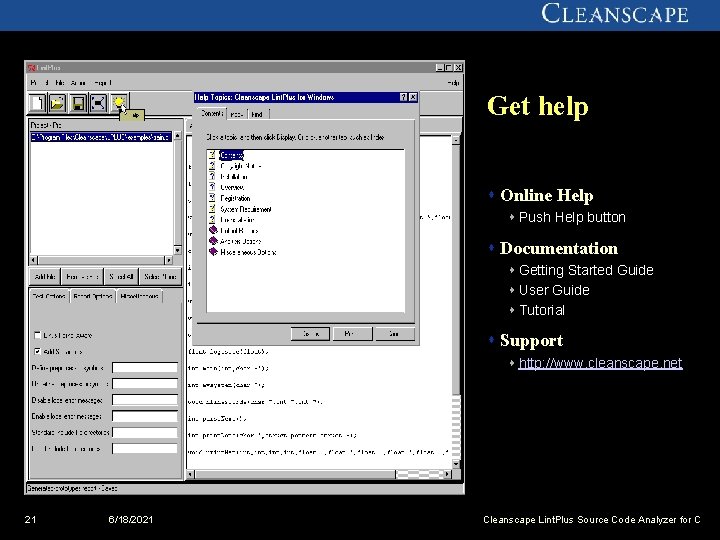Viewport: 720px width, 540px height.
Task: Click the last input field in the options panel
Action: [x=145, y=449]
